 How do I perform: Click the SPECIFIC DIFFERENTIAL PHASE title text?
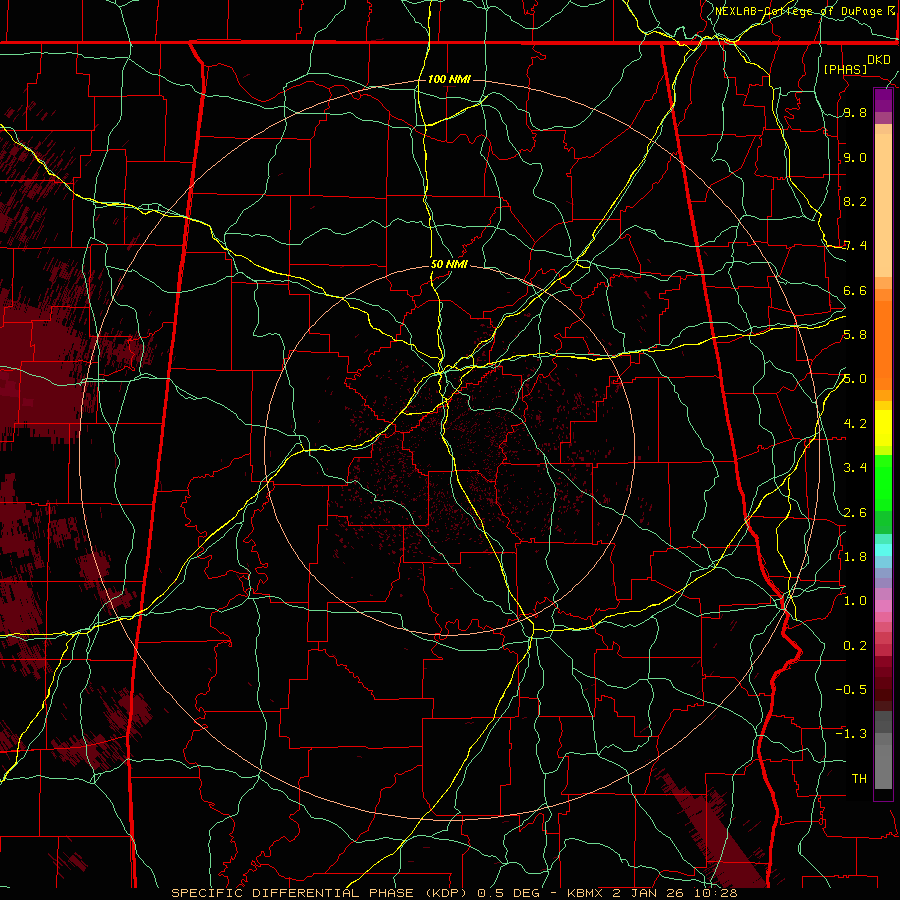click(293, 893)
